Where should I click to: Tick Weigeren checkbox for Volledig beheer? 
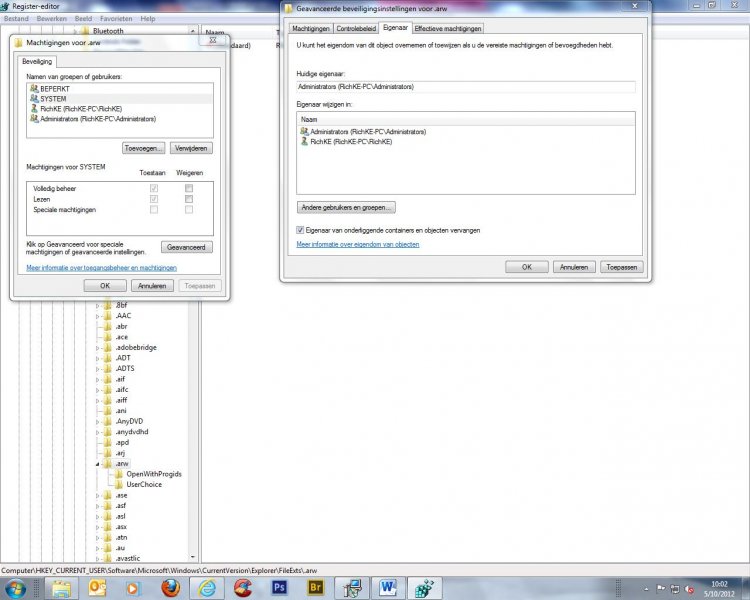pos(188,188)
